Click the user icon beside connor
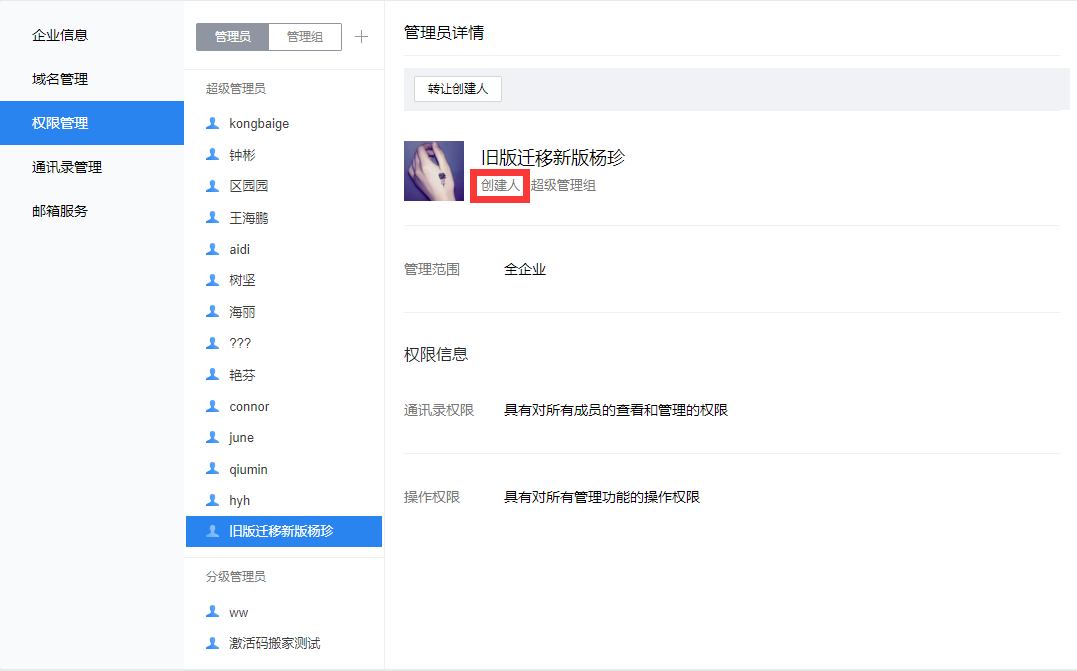The width and height of the screenshot is (1077, 671). (212, 406)
